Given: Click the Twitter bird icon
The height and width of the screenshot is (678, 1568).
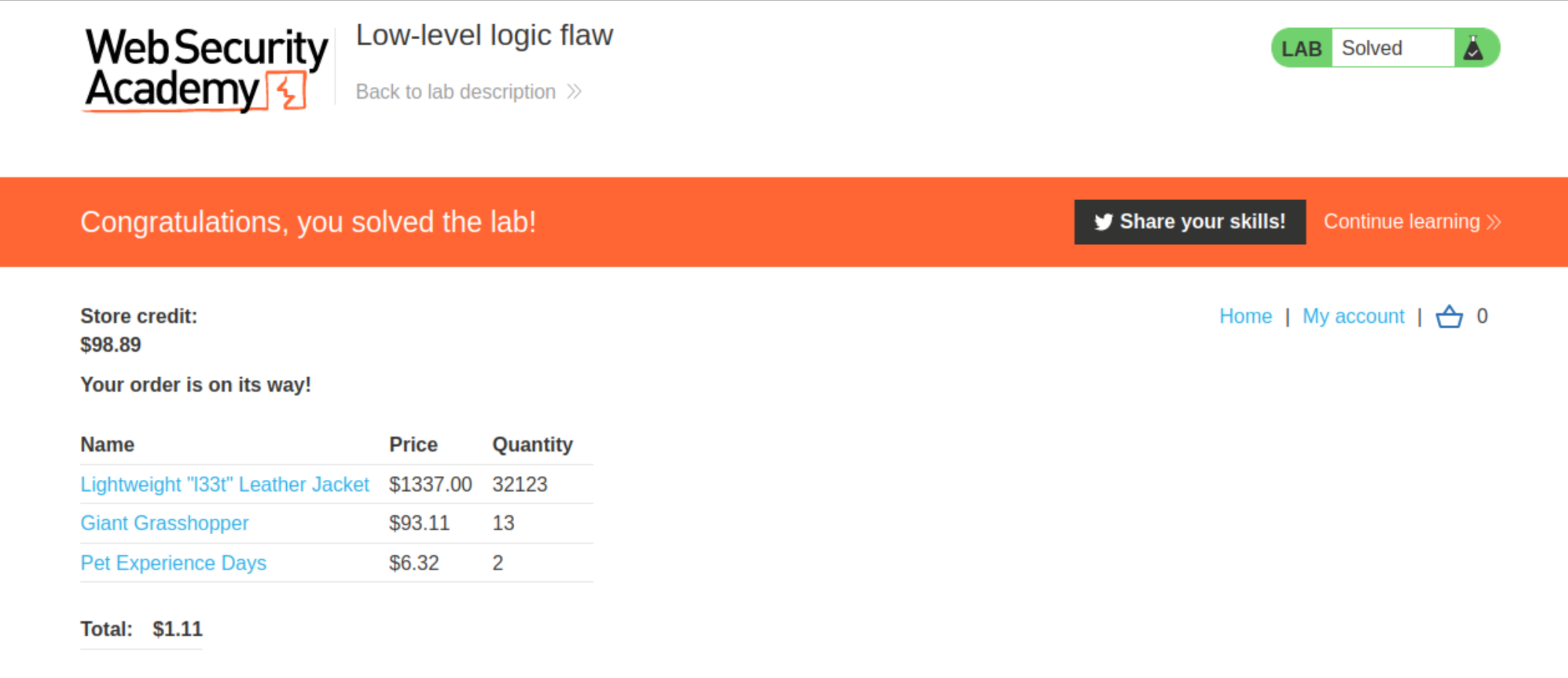Looking at the screenshot, I should click(1103, 222).
